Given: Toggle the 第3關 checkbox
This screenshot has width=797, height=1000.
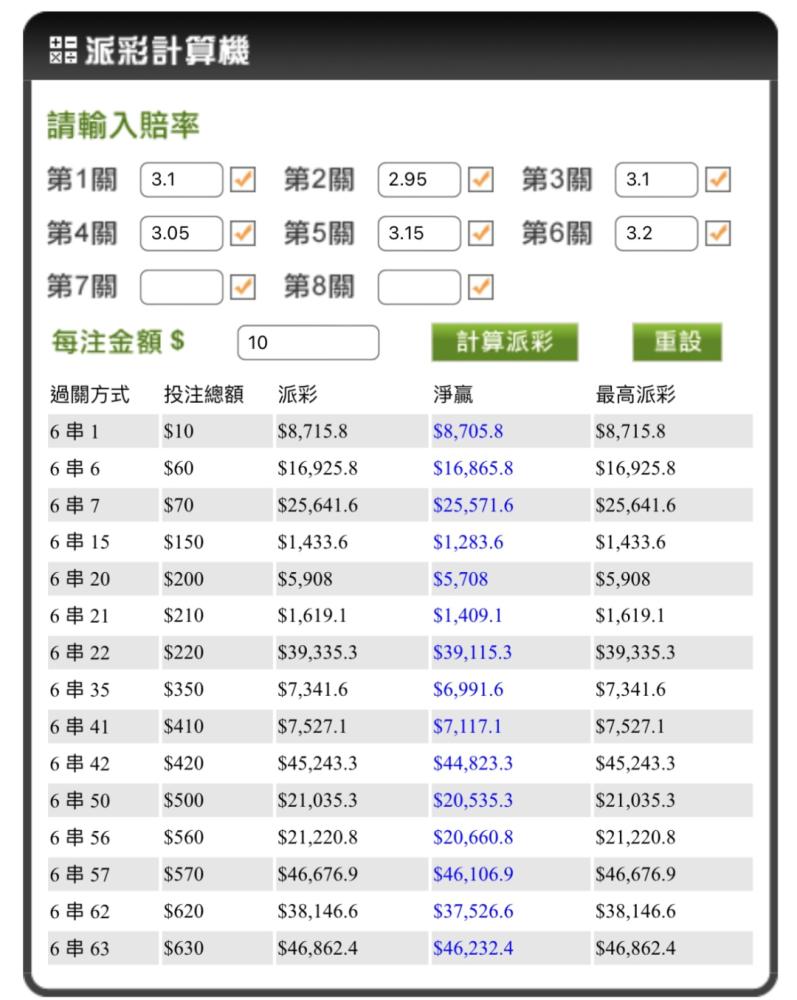Looking at the screenshot, I should point(717,179).
